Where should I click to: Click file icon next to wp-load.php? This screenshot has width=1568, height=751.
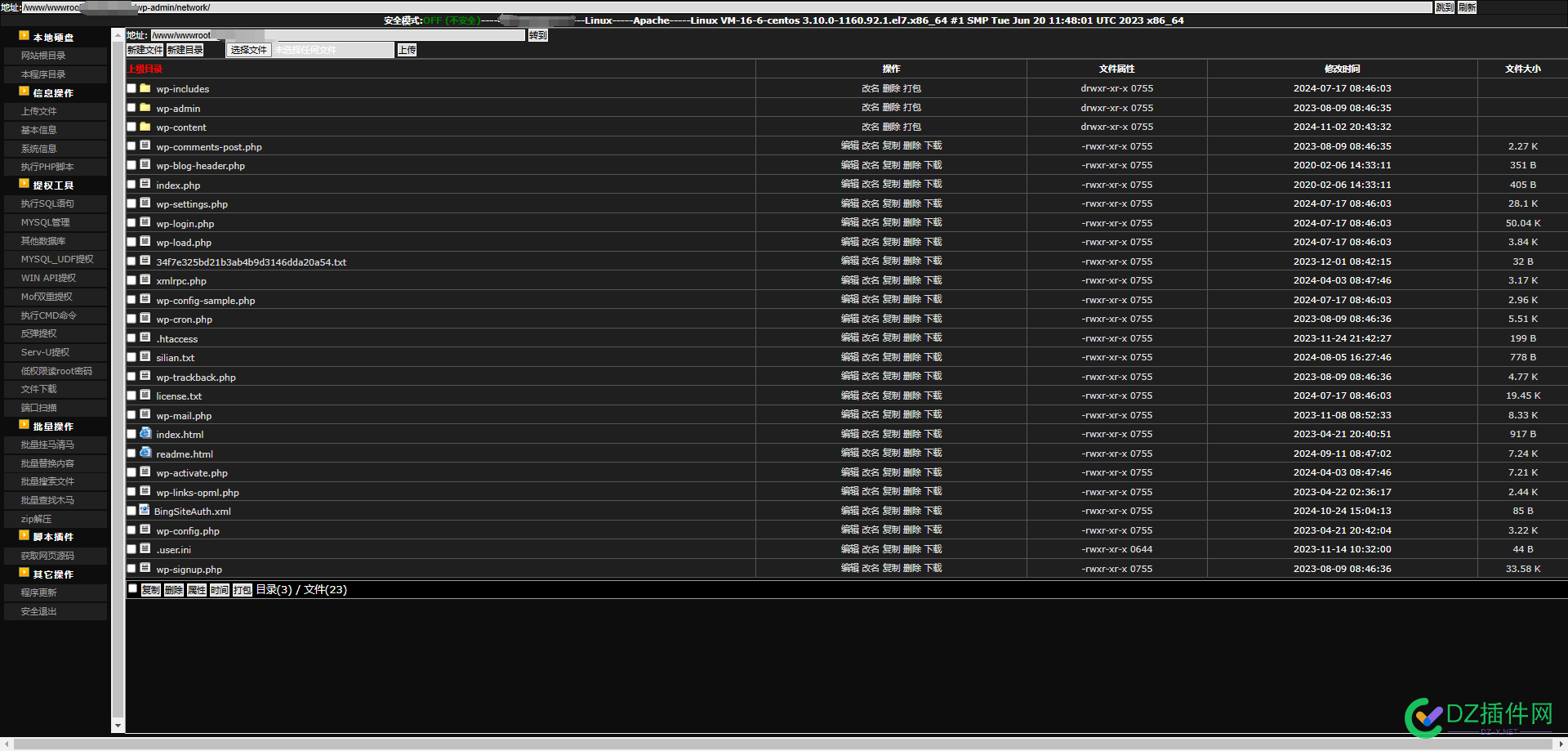pos(145,241)
